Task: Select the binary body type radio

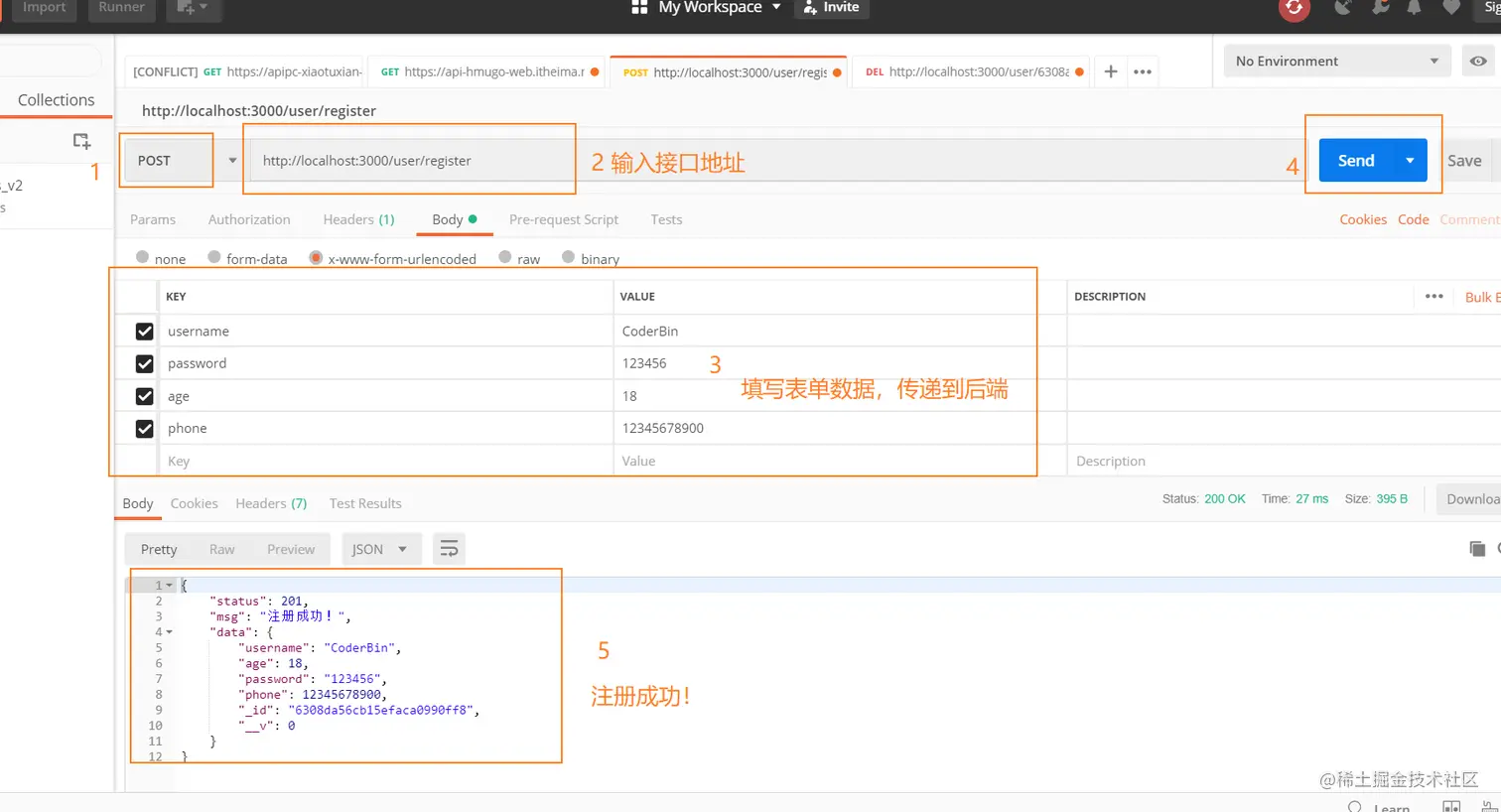Action: [x=569, y=257]
